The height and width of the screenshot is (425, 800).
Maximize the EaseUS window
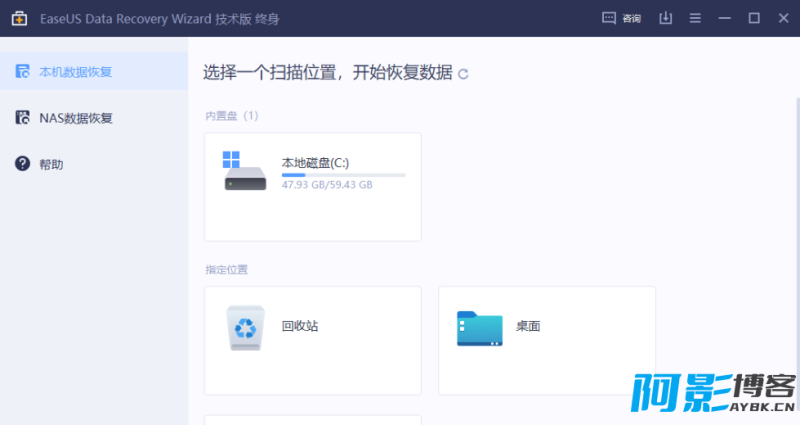[x=754, y=18]
